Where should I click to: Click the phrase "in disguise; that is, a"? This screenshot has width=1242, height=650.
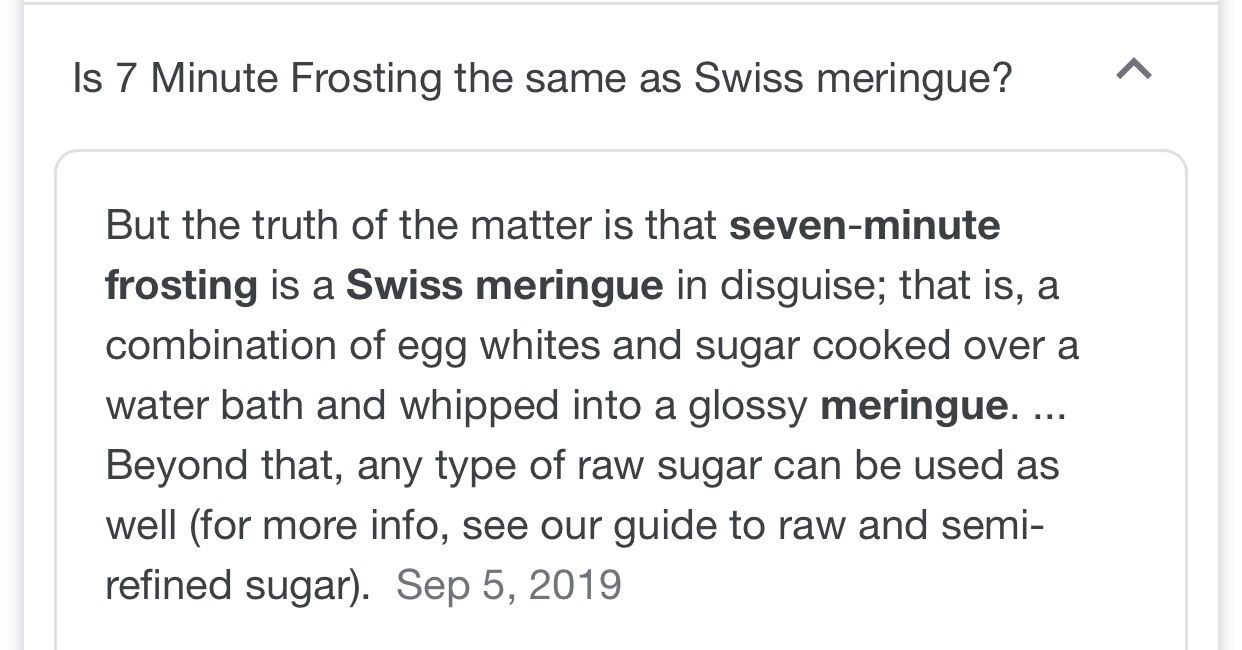(x=867, y=286)
